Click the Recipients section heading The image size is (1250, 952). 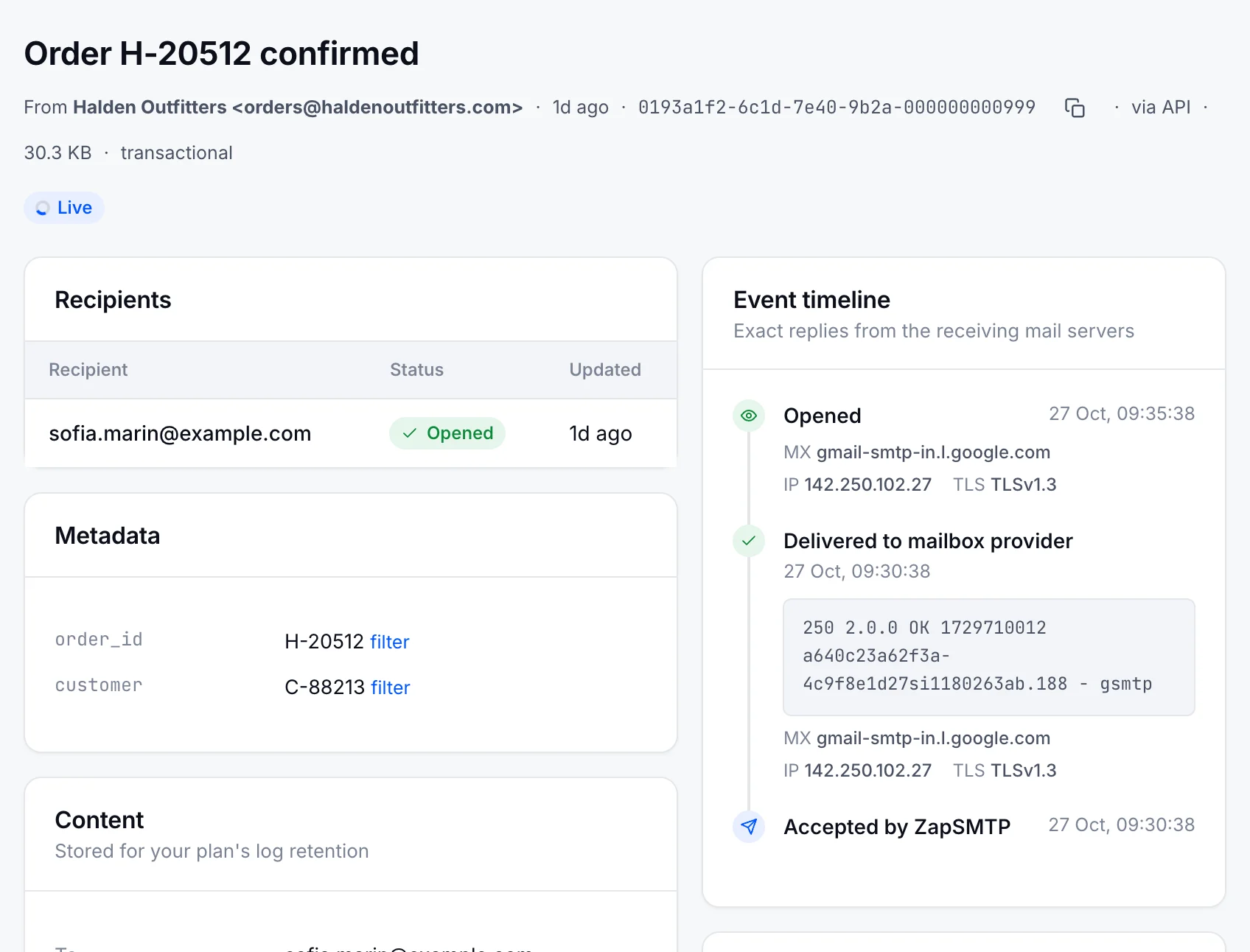(x=113, y=300)
